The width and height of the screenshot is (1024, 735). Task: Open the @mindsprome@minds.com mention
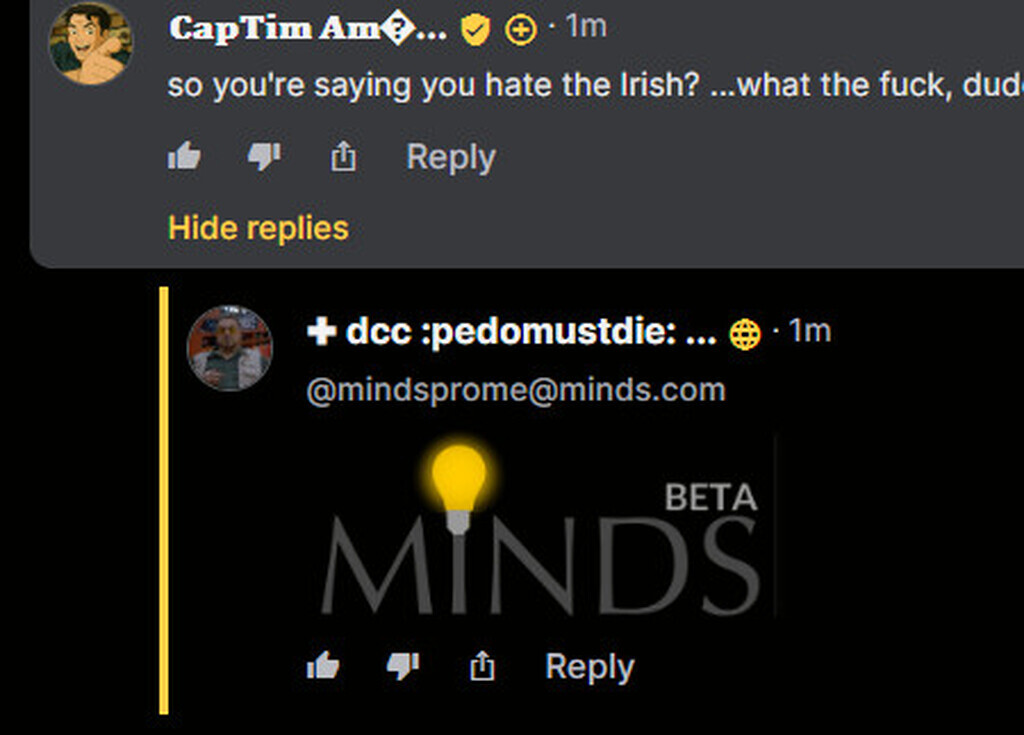[x=516, y=390]
